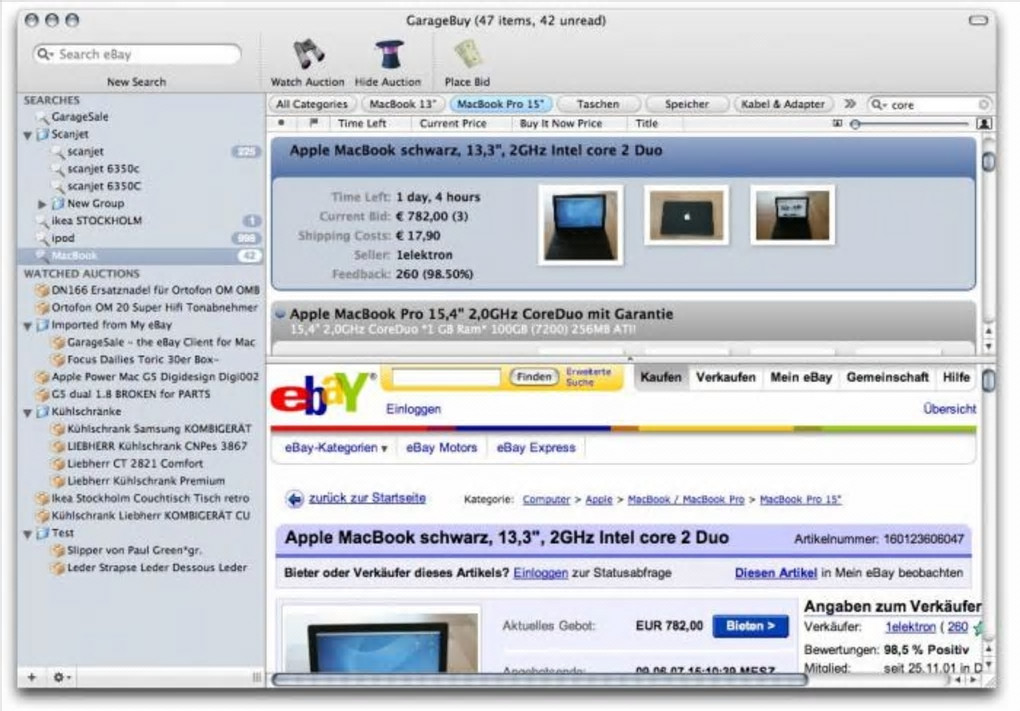
Task: Open the Hilfe tab on eBay
Action: pyautogui.click(x=956, y=377)
